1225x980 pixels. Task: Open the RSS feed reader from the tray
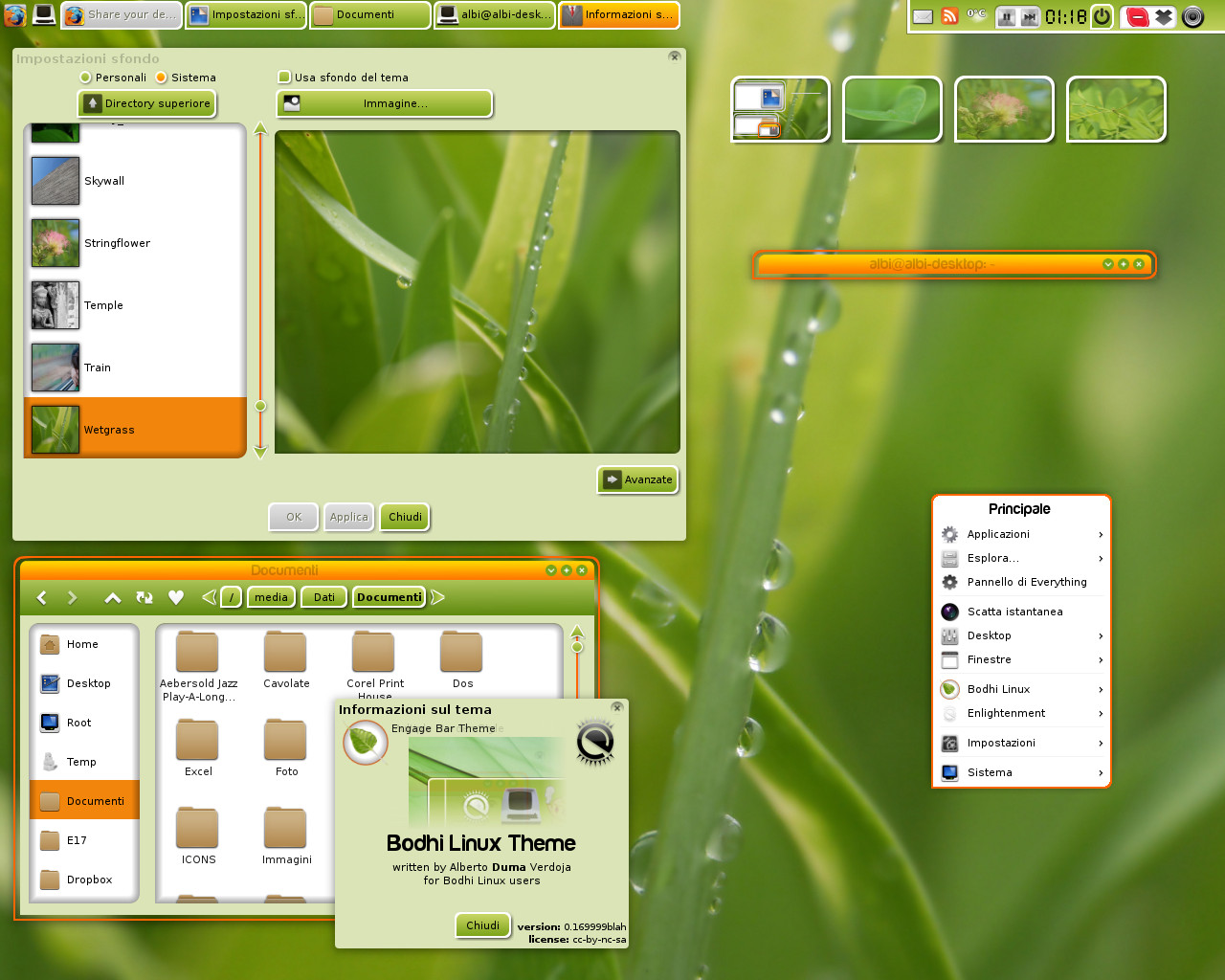pos(948,15)
